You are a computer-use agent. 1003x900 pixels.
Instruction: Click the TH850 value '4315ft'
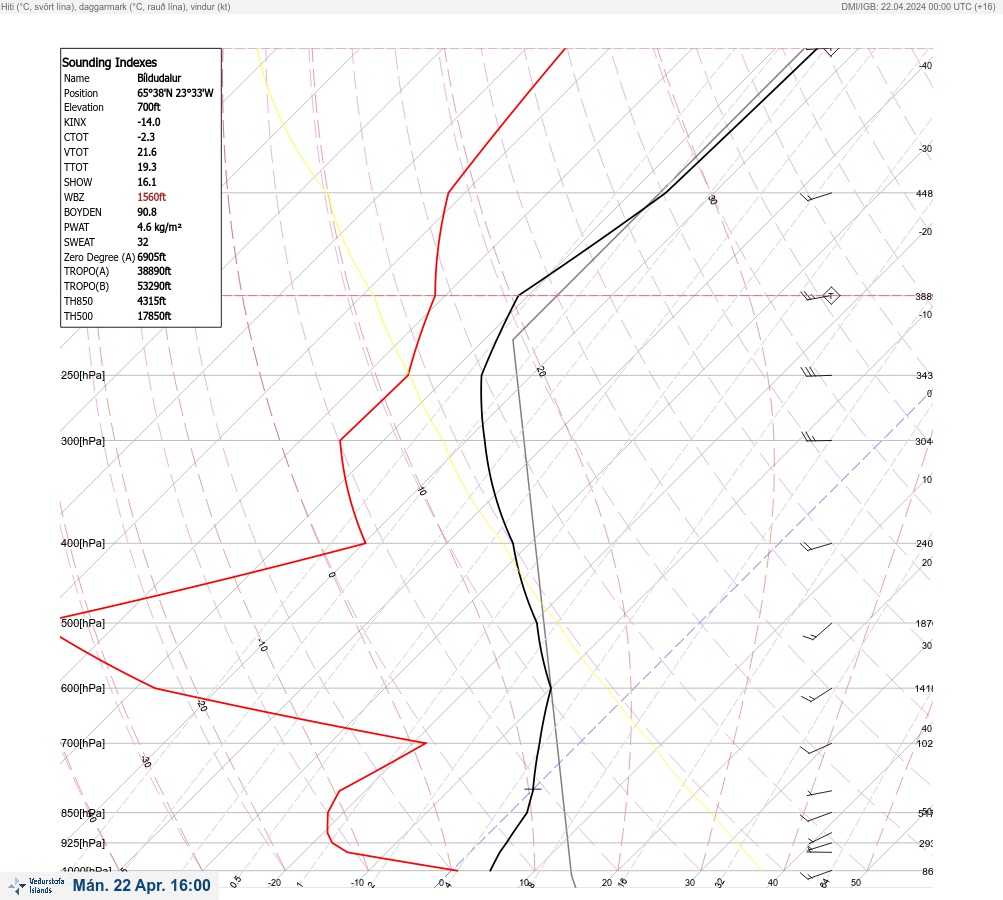pyautogui.click(x=152, y=301)
